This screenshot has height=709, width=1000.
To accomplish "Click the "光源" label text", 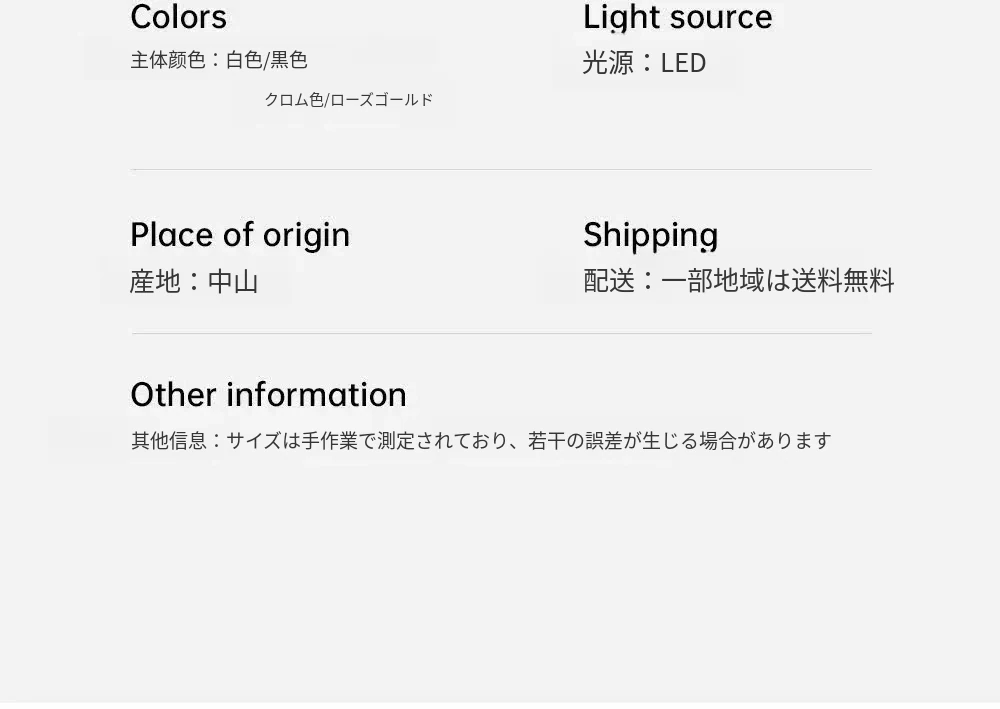I will coord(608,63).
